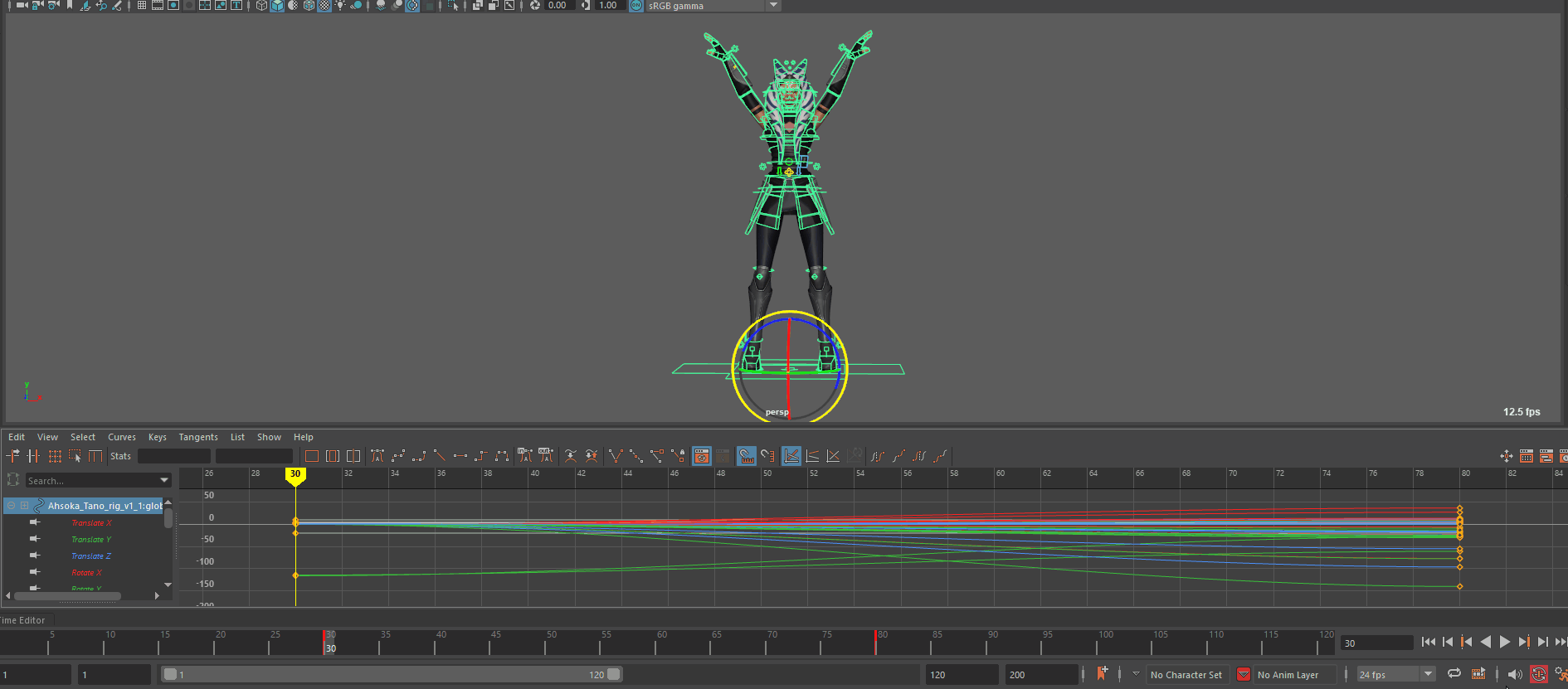Set Flat tangents on keys

(460, 456)
